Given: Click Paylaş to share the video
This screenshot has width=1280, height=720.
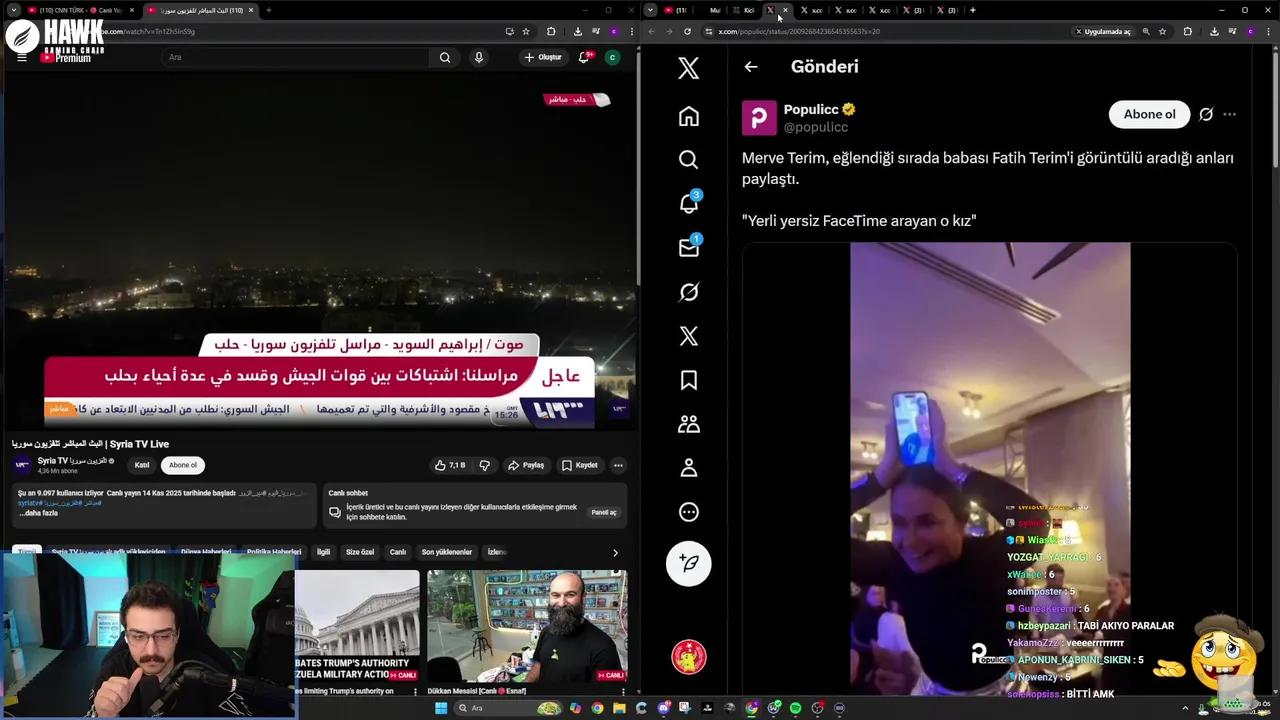Looking at the screenshot, I should (526, 465).
